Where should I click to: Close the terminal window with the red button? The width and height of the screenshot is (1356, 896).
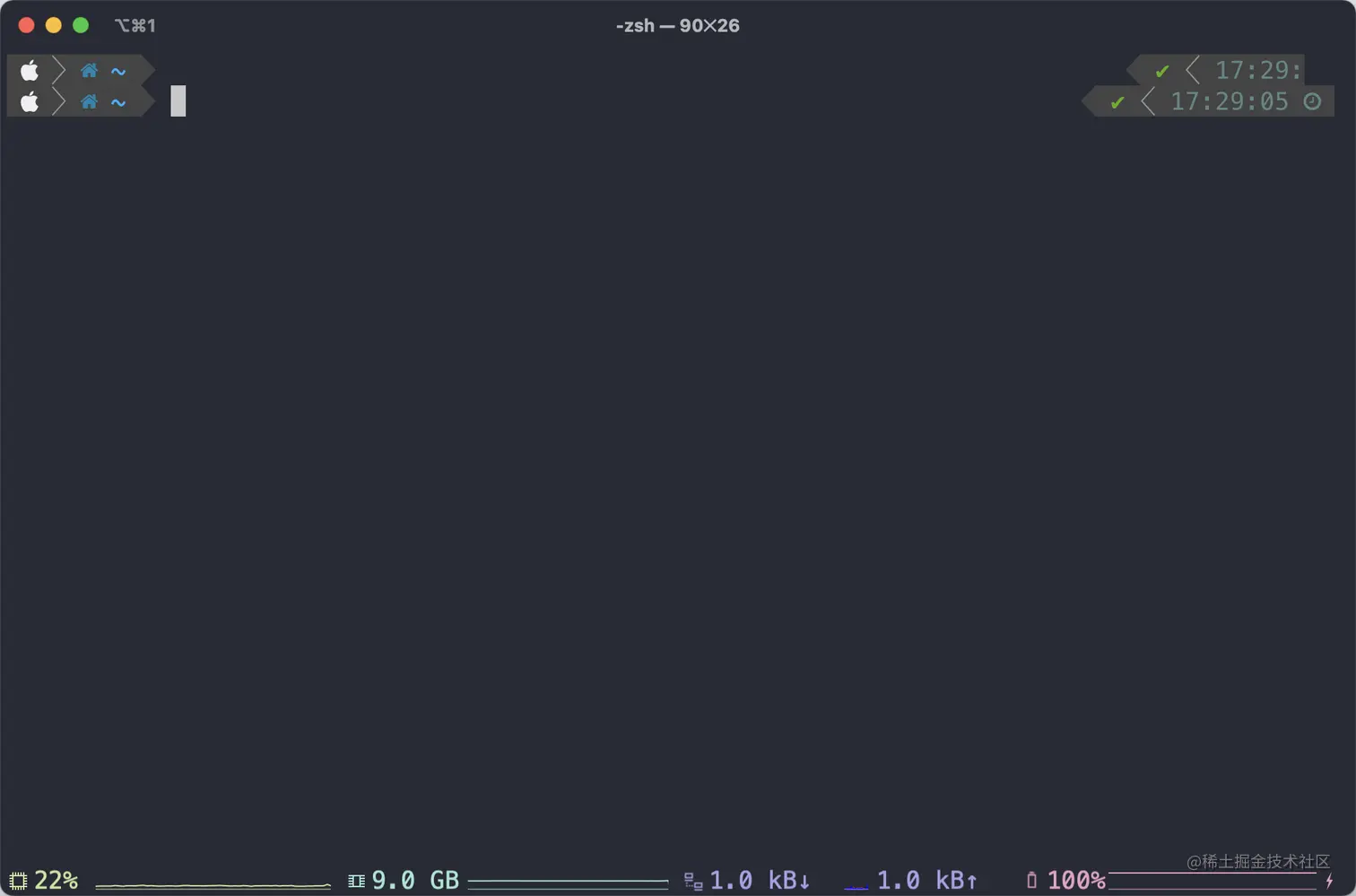point(27,25)
